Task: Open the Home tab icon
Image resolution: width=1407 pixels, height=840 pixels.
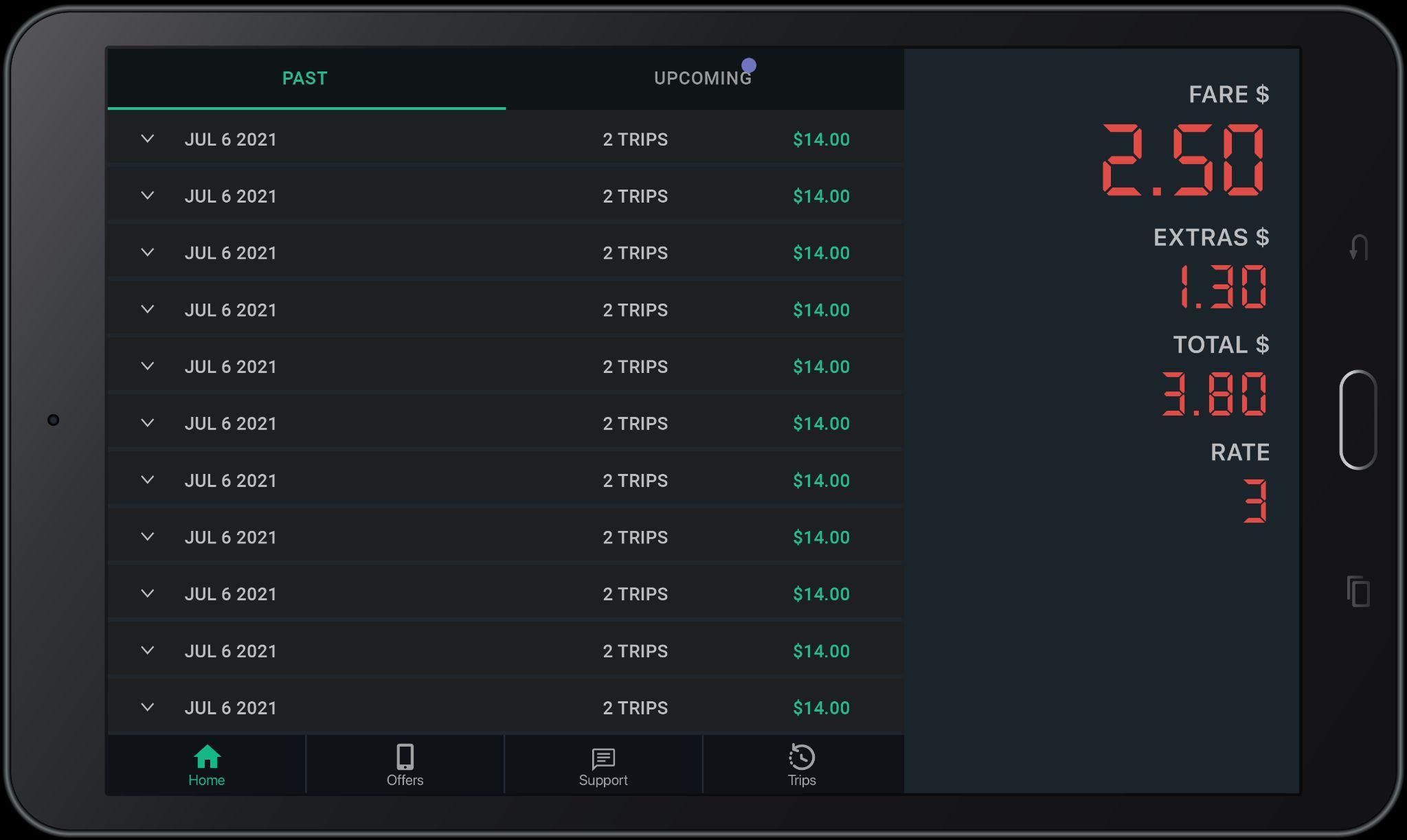Action: pos(207,757)
